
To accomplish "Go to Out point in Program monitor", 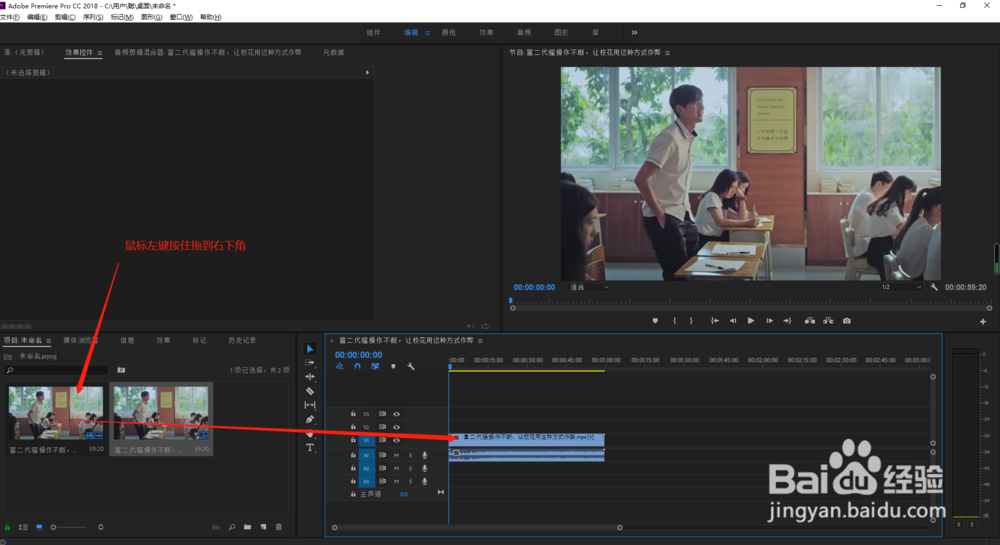I will click(788, 321).
